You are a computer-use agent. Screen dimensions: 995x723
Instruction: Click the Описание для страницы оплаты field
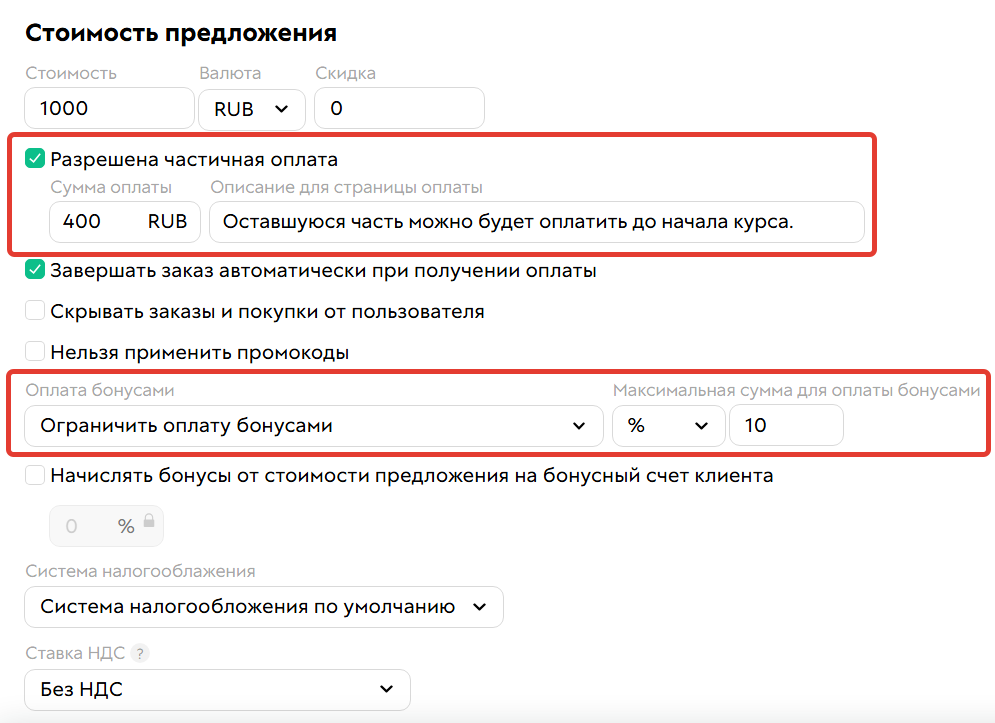tap(537, 222)
